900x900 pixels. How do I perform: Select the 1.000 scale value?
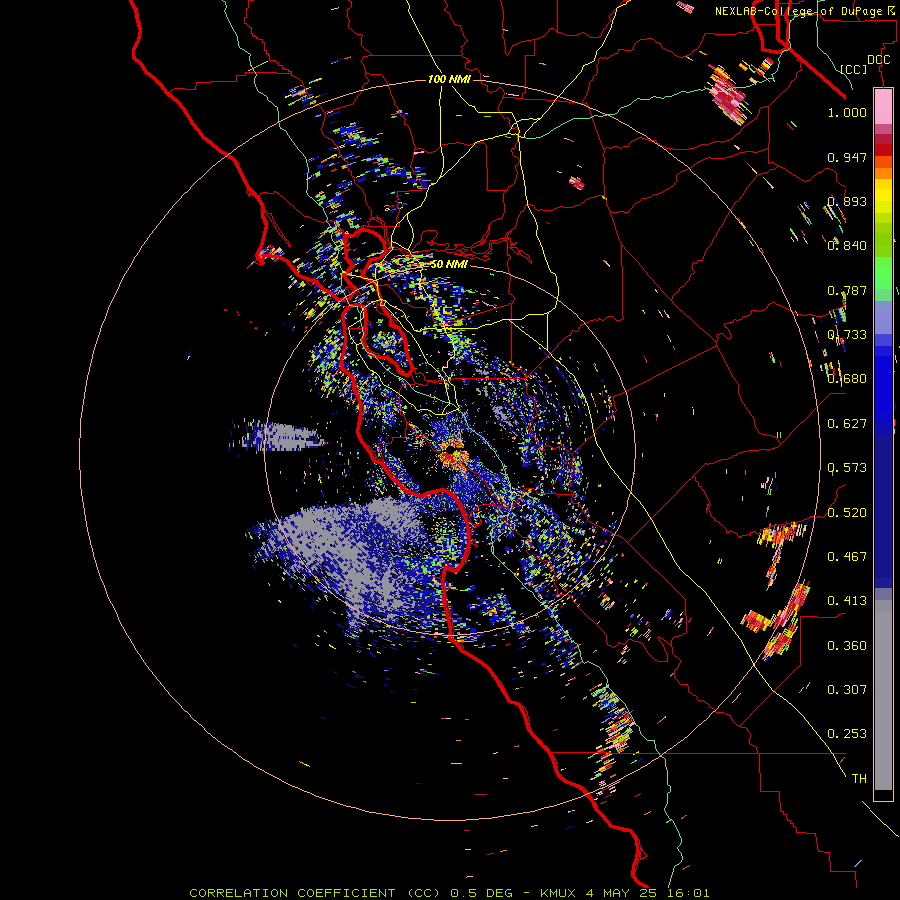point(847,112)
